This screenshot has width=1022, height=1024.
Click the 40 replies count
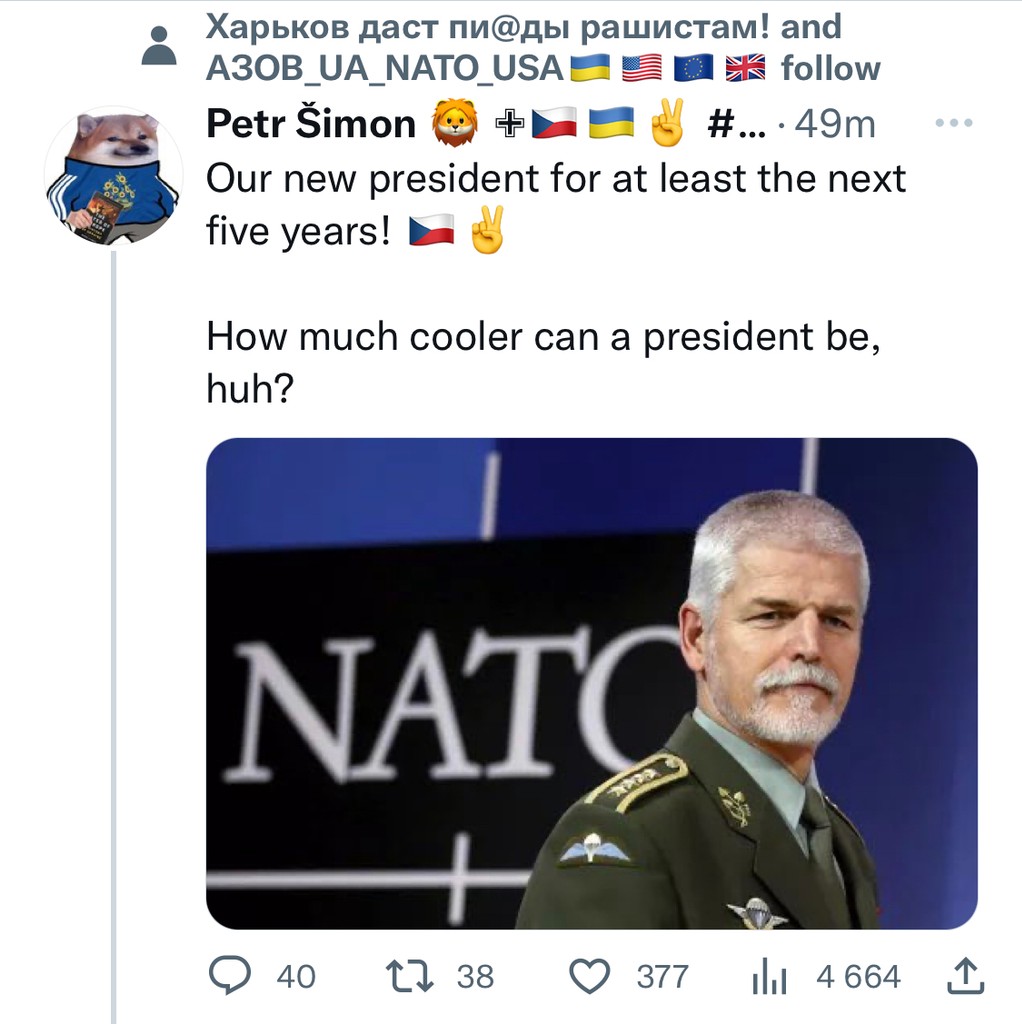(x=295, y=976)
